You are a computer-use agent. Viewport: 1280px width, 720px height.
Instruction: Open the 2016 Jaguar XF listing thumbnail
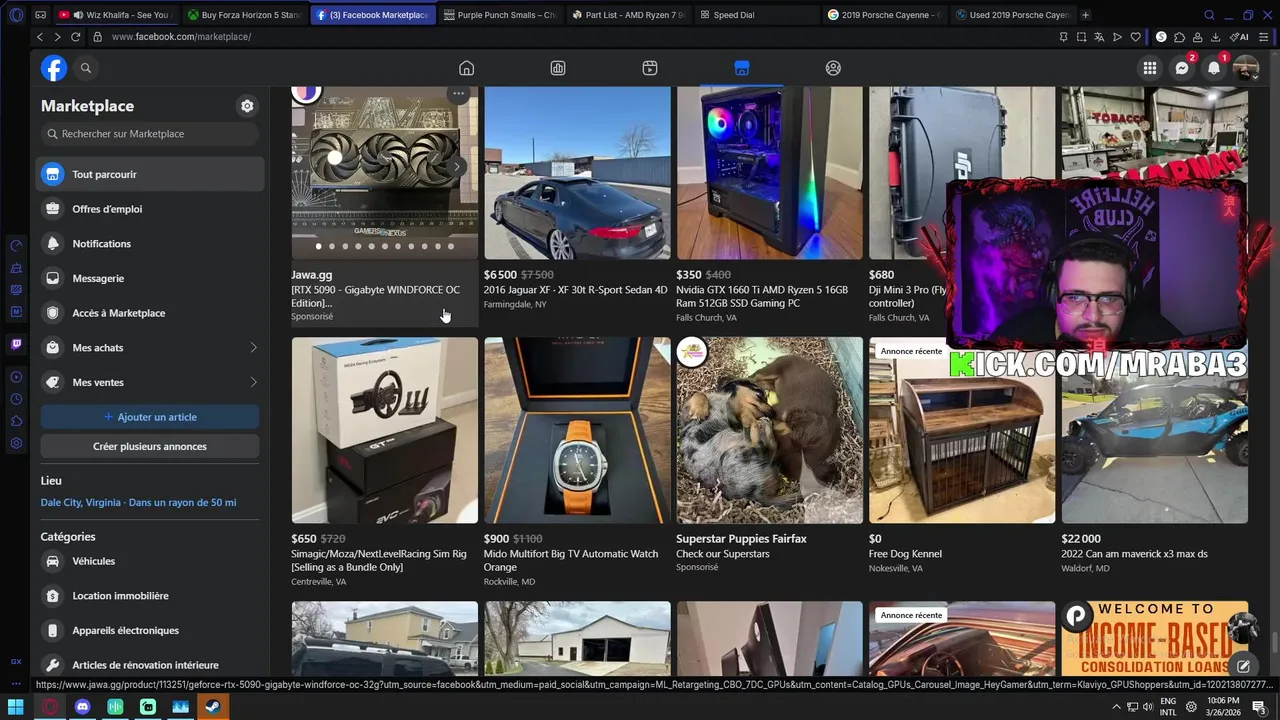577,173
